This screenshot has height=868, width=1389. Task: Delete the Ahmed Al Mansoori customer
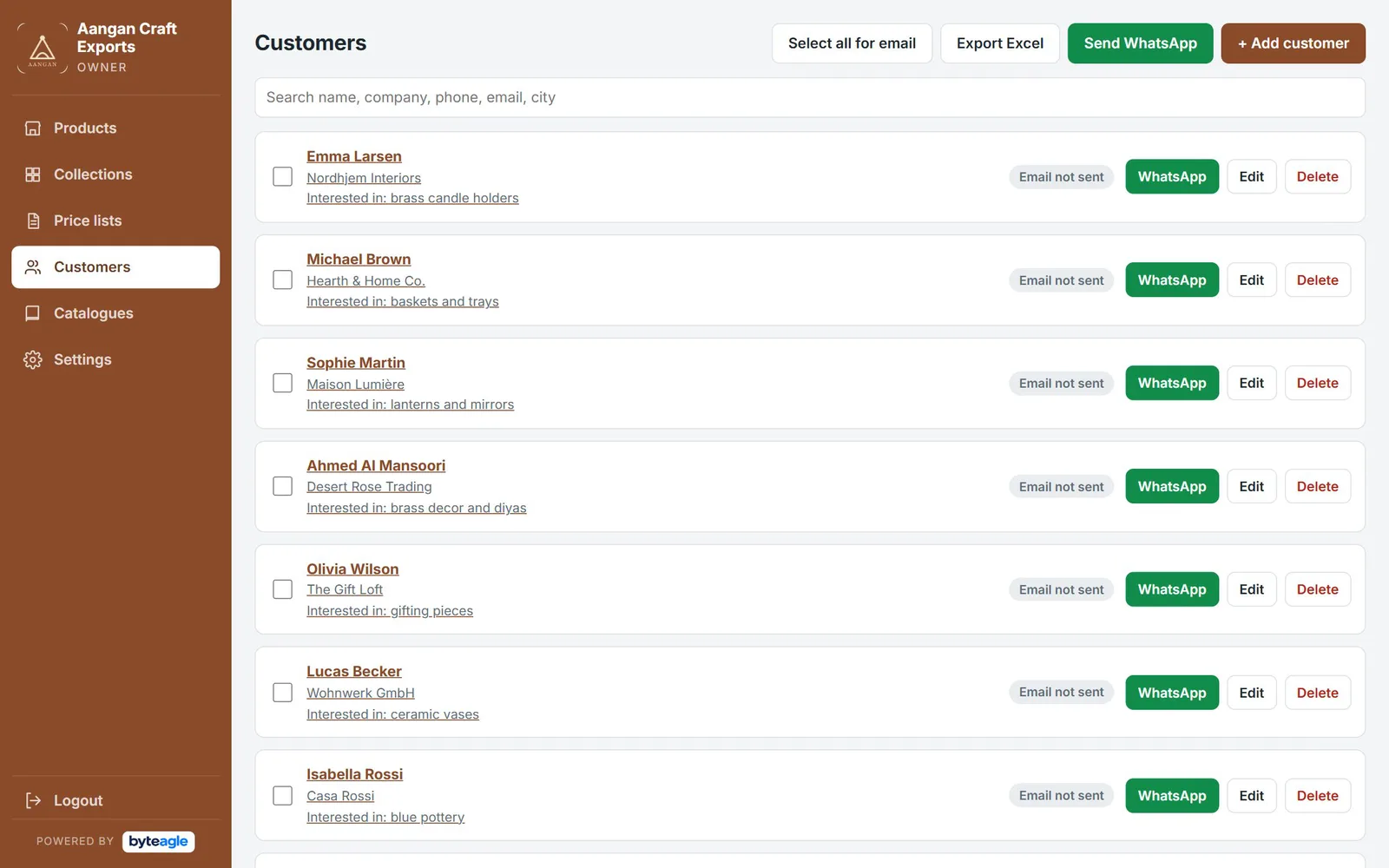[1317, 486]
